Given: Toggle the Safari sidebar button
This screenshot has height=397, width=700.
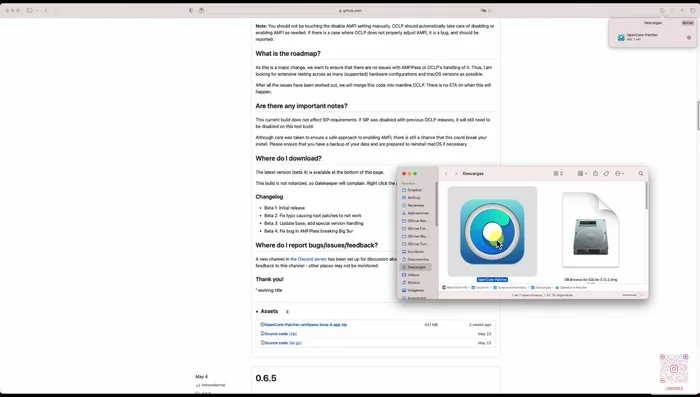Looking at the screenshot, I should [29, 10].
